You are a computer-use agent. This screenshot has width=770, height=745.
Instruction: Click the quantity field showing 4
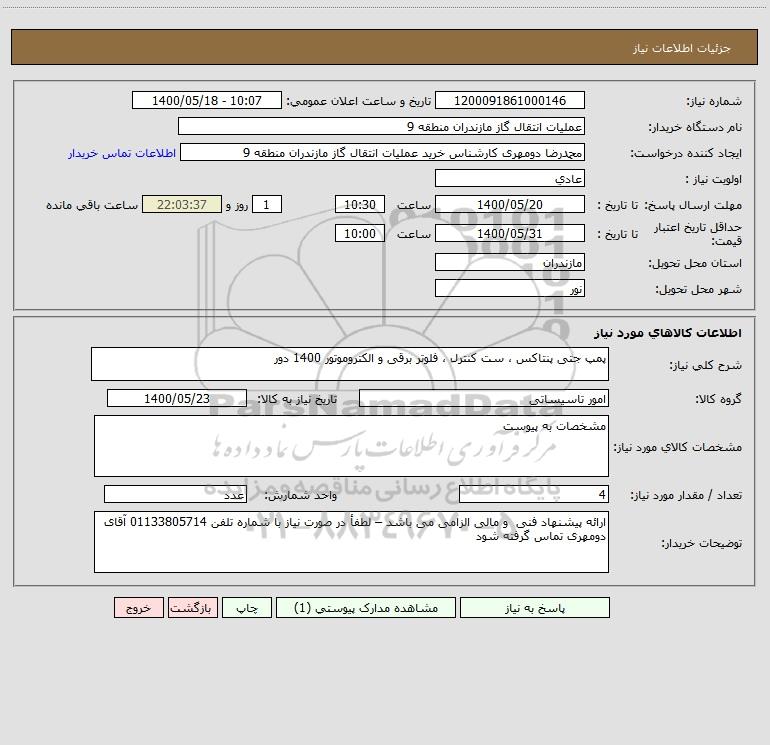[534, 494]
